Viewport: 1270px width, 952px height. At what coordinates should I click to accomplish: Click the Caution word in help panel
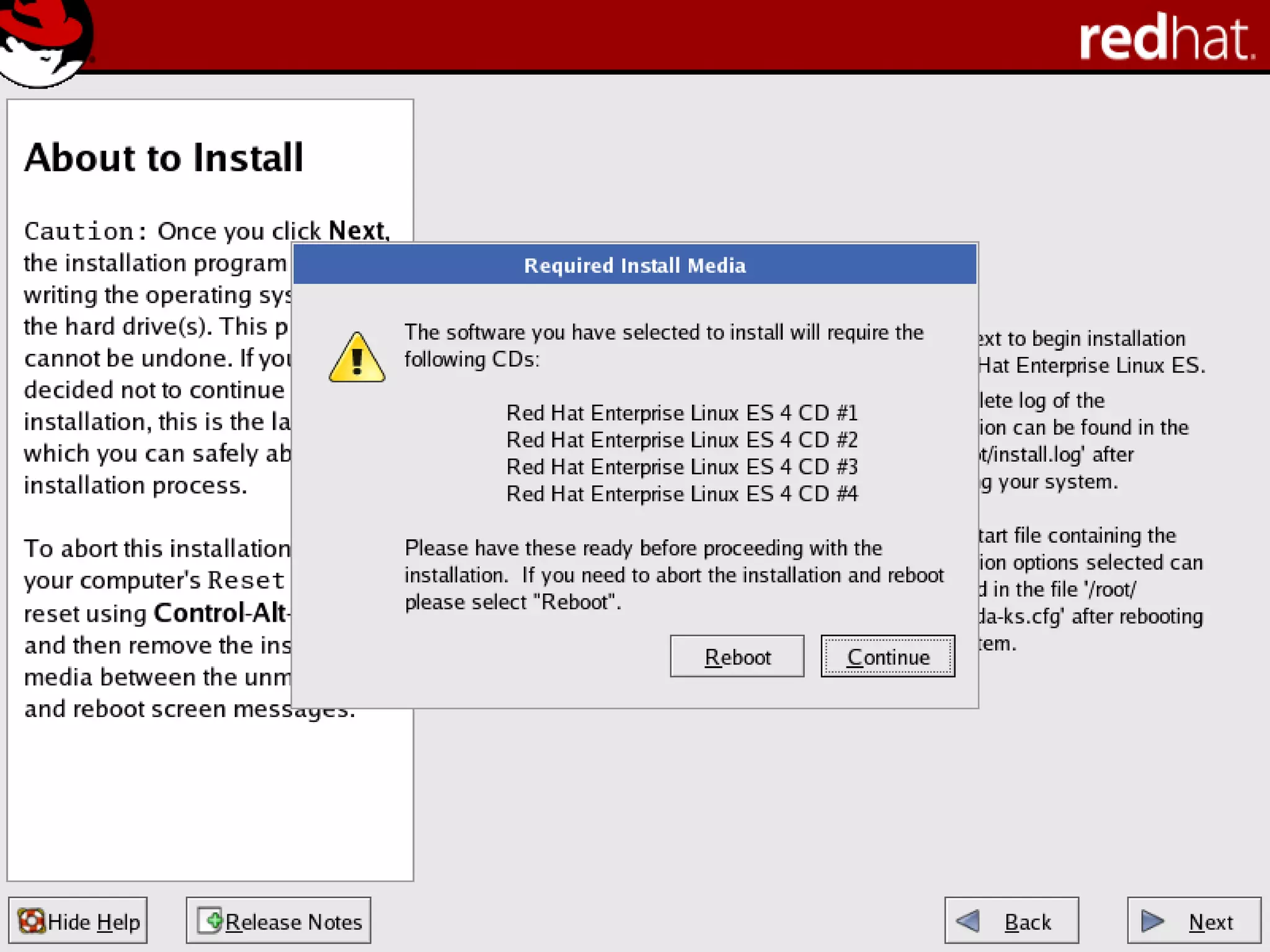pos(79,231)
